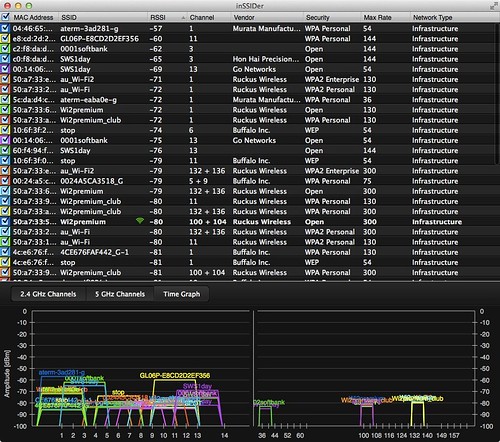Click the green connected Wi-Fi icon
This screenshot has width=500, height=442.
click(140, 221)
